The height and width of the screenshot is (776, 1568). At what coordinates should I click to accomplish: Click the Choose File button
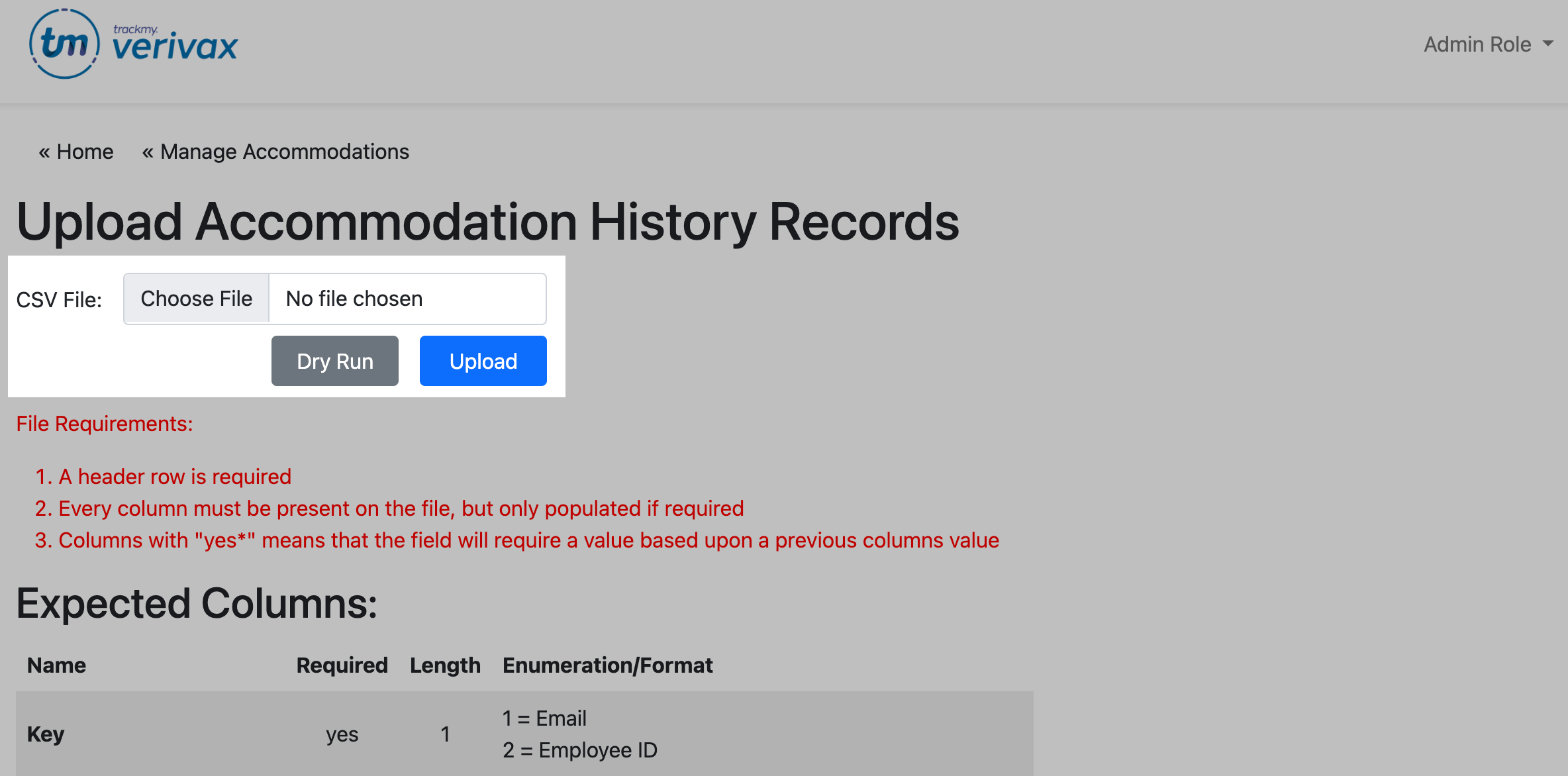(x=196, y=299)
